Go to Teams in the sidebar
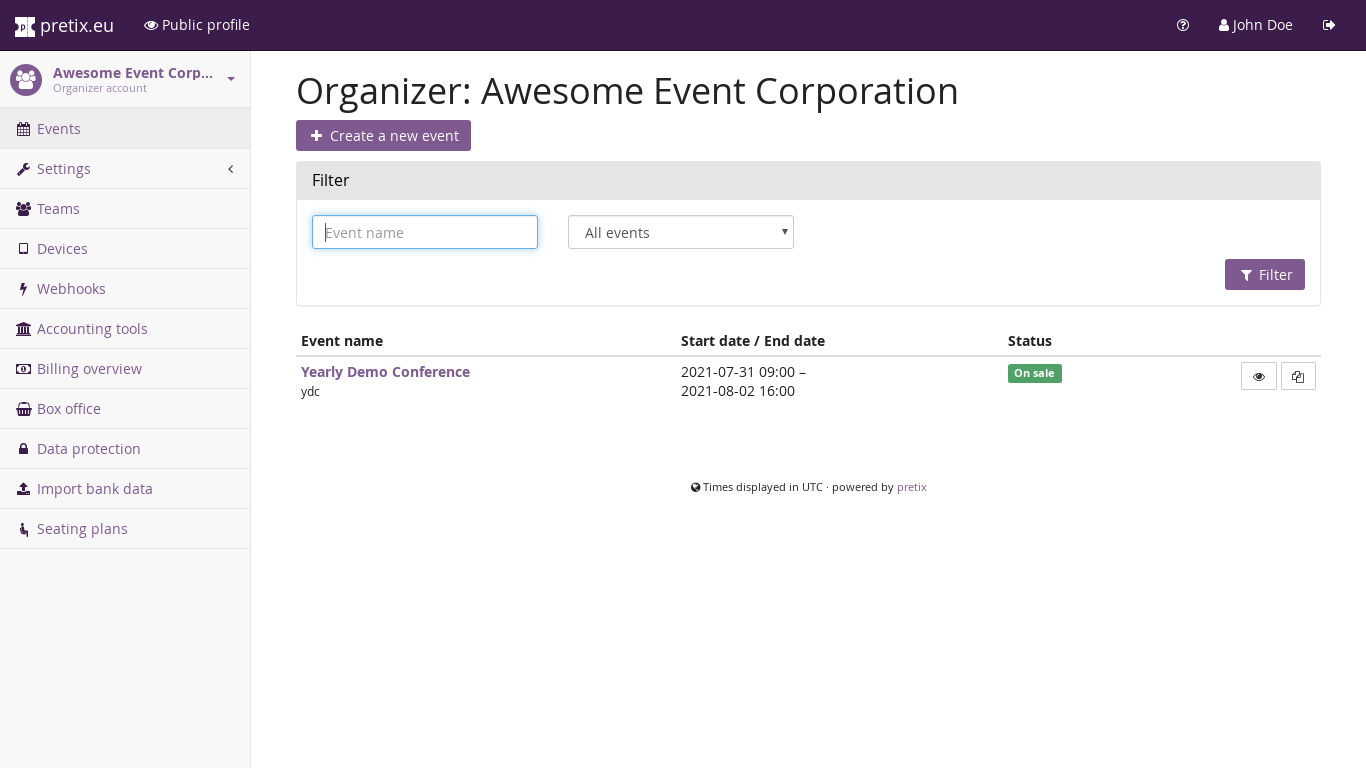Image resolution: width=1366 pixels, height=768 pixels. [58, 209]
